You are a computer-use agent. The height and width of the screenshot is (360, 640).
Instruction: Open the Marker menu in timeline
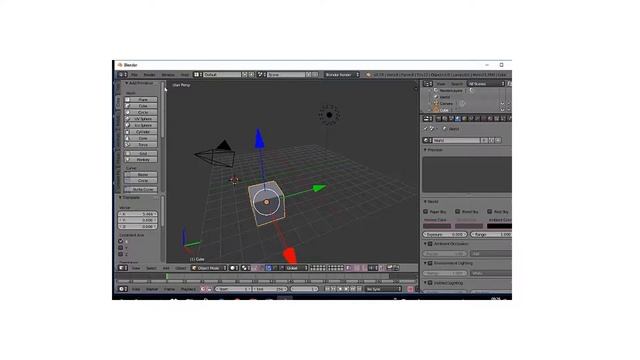click(152, 289)
